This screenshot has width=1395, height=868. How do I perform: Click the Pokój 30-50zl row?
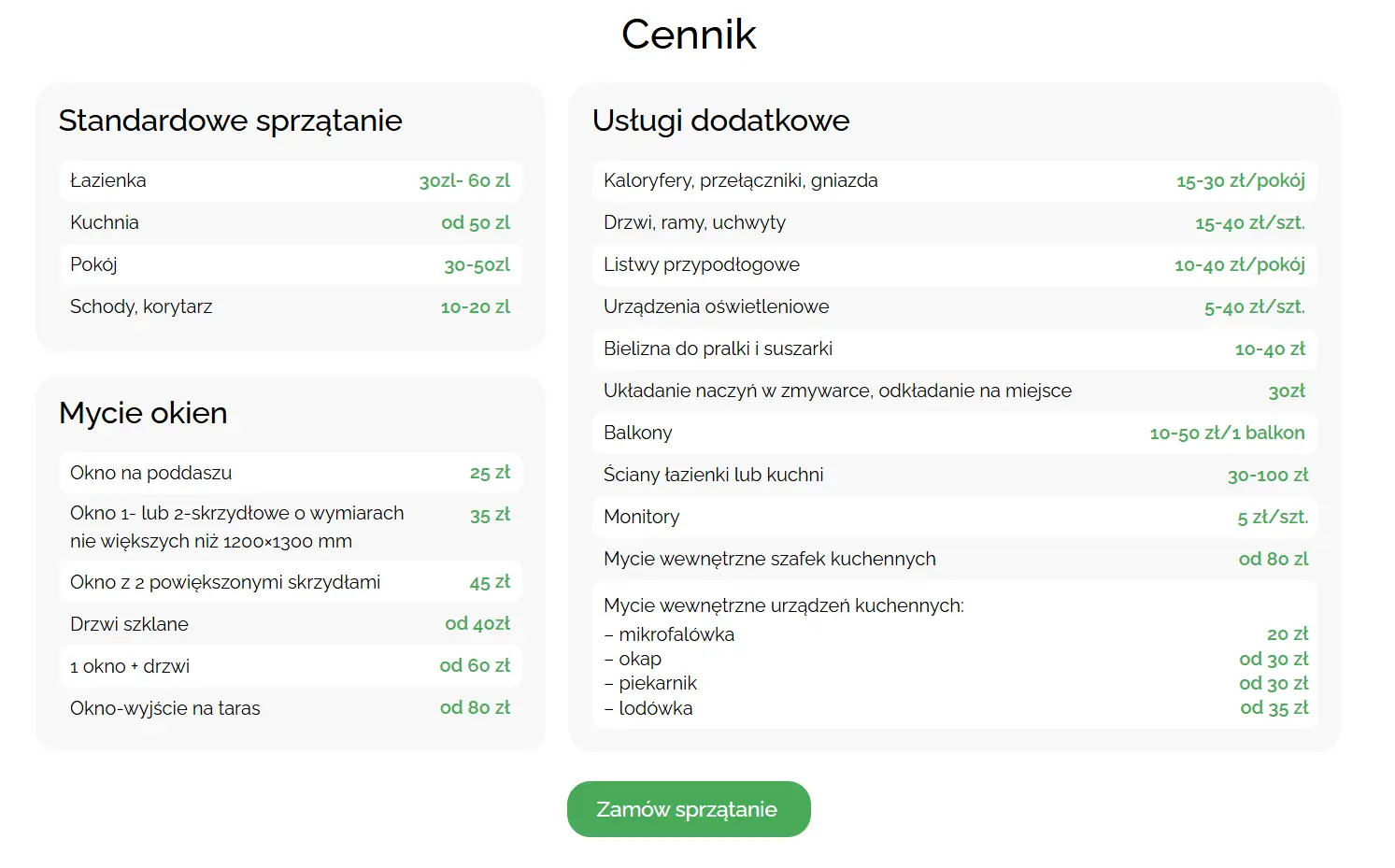click(x=291, y=264)
